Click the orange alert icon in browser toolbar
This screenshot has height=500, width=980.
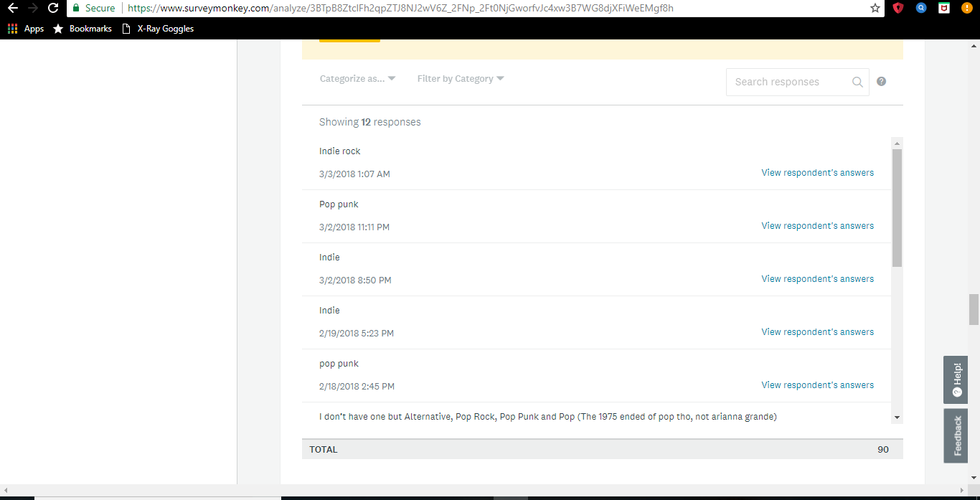pyautogui.click(x=966, y=8)
